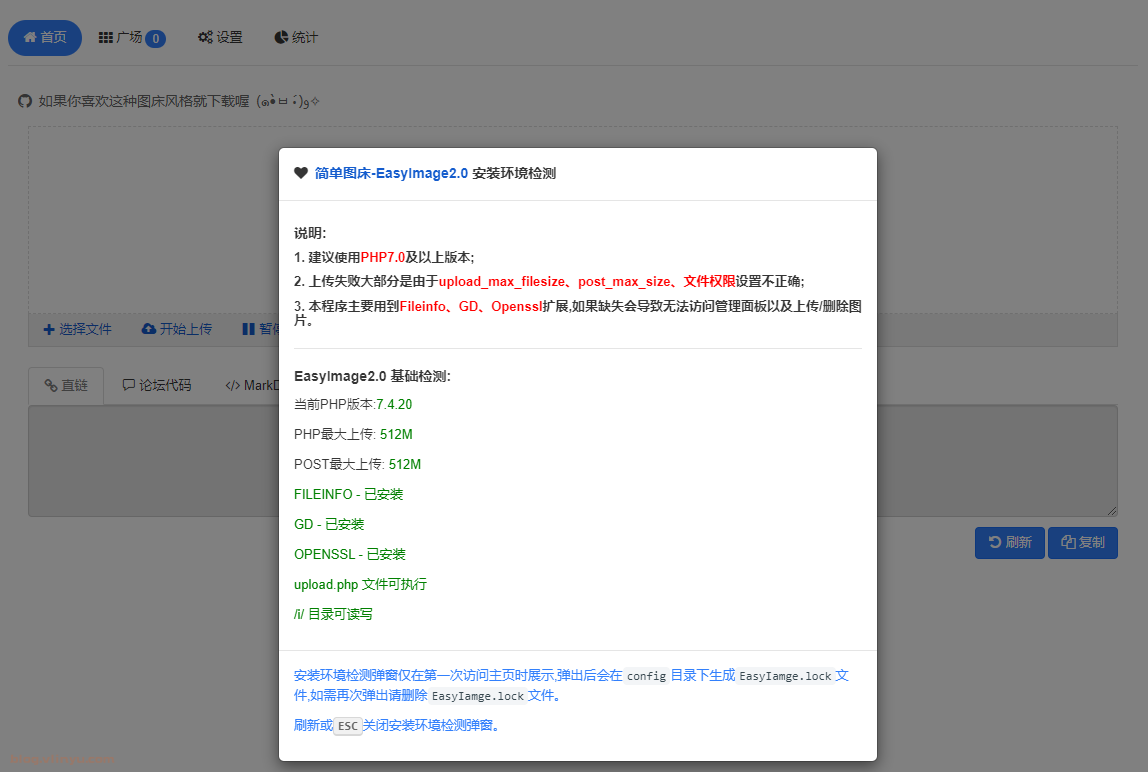Click inside the links output text area
The height and width of the screenshot is (772, 1148).
point(150,460)
